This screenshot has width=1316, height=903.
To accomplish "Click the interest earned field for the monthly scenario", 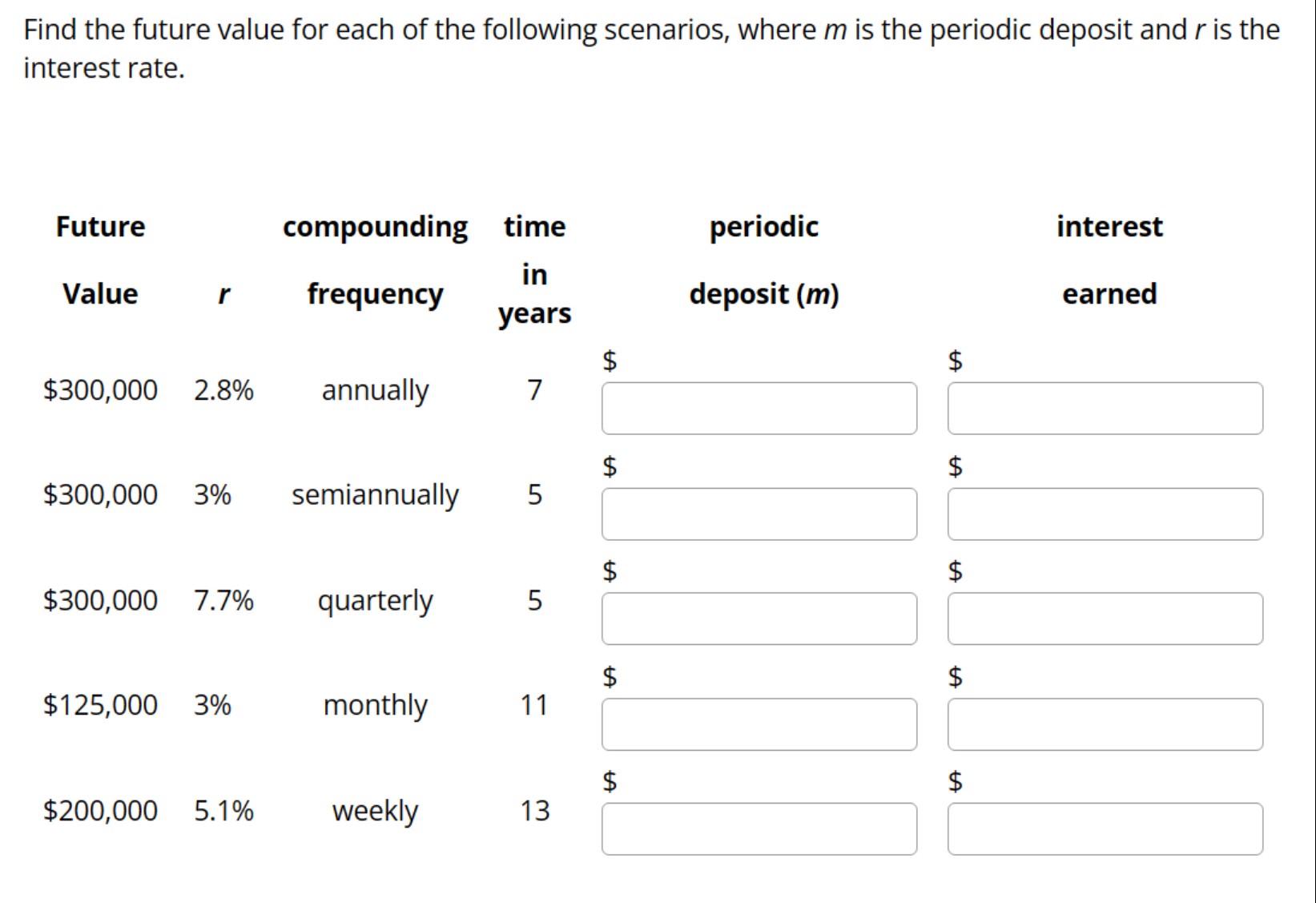I will click(1105, 724).
